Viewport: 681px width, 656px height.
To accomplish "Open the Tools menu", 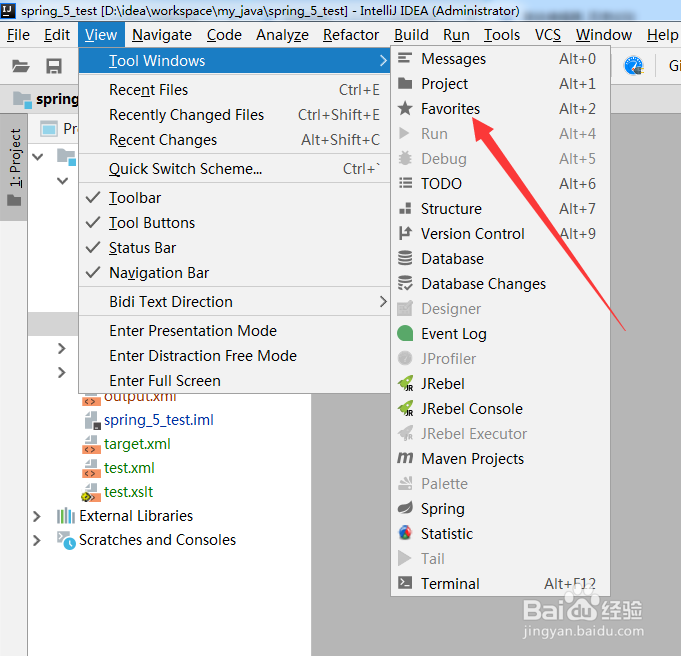I will [502, 35].
